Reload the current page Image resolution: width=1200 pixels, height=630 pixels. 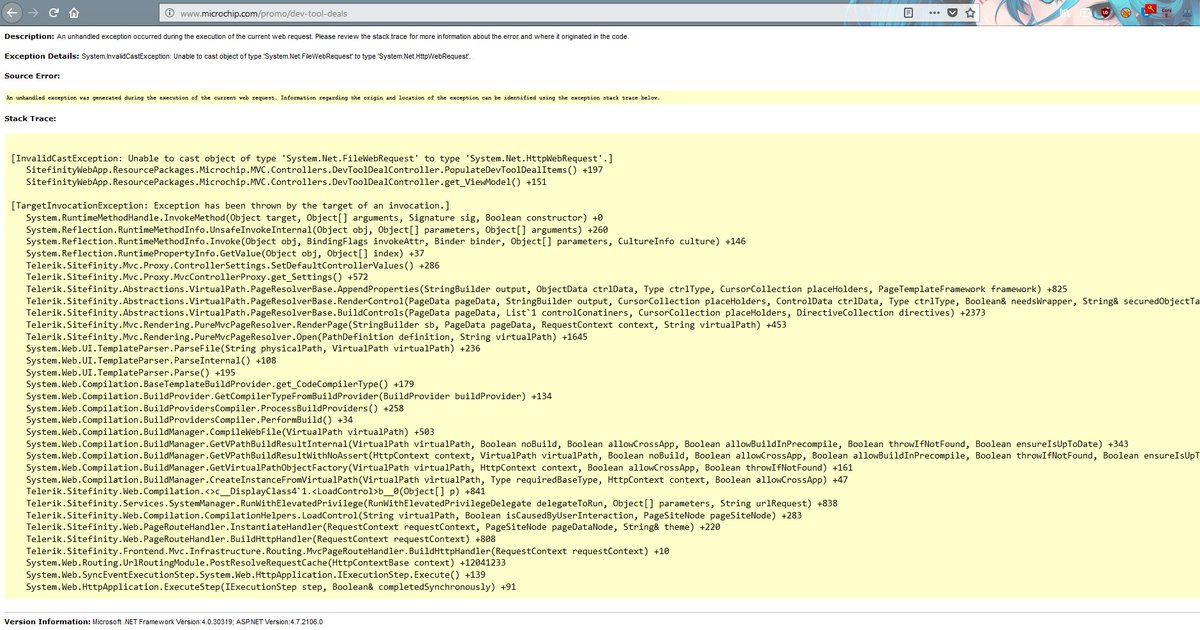[x=54, y=14]
